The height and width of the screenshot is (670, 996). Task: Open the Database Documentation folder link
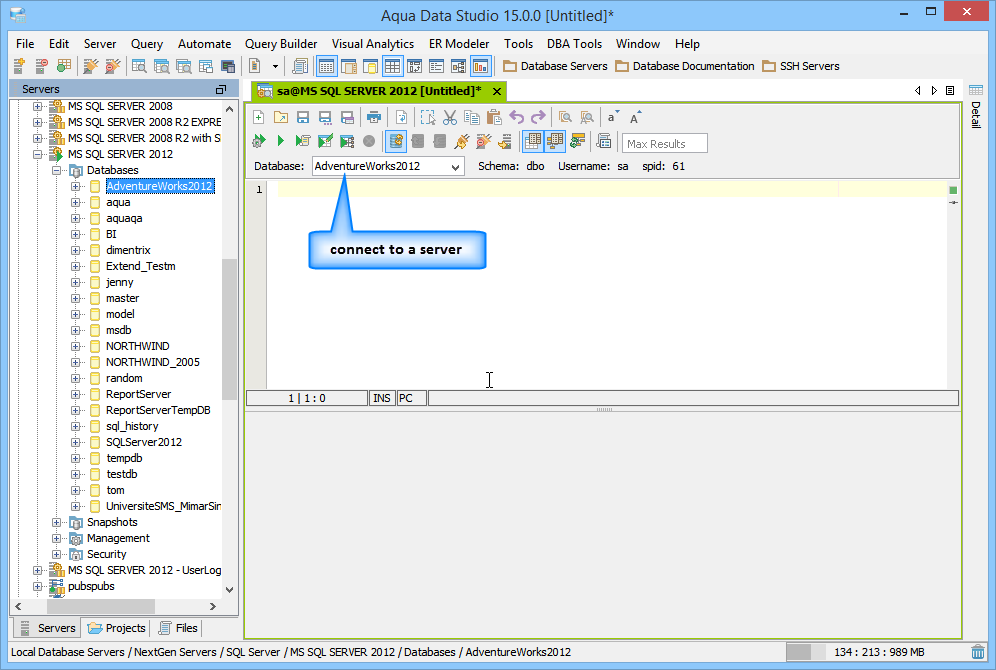(685, 66)
